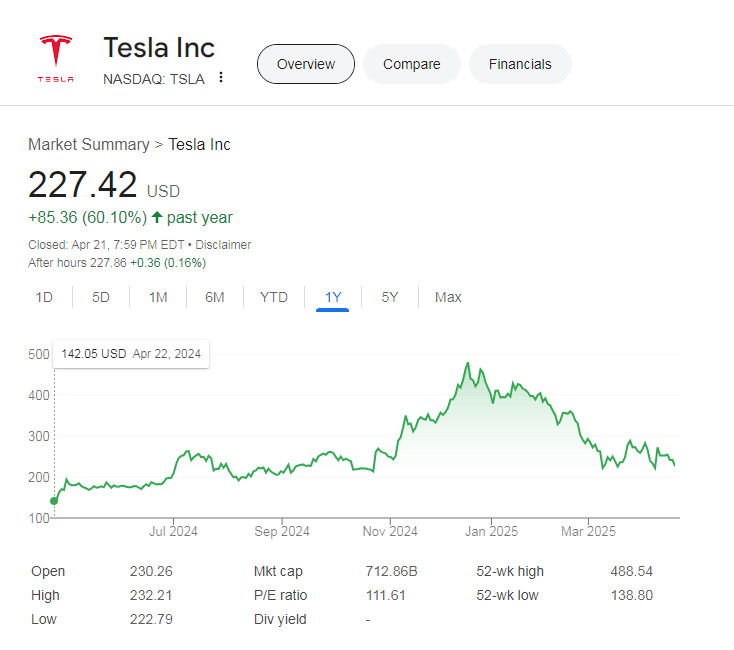Open the three-dot options menu beside TSLA
This screenshot has height=650, width=734.
pyautogui.click(x=221, y=78)
